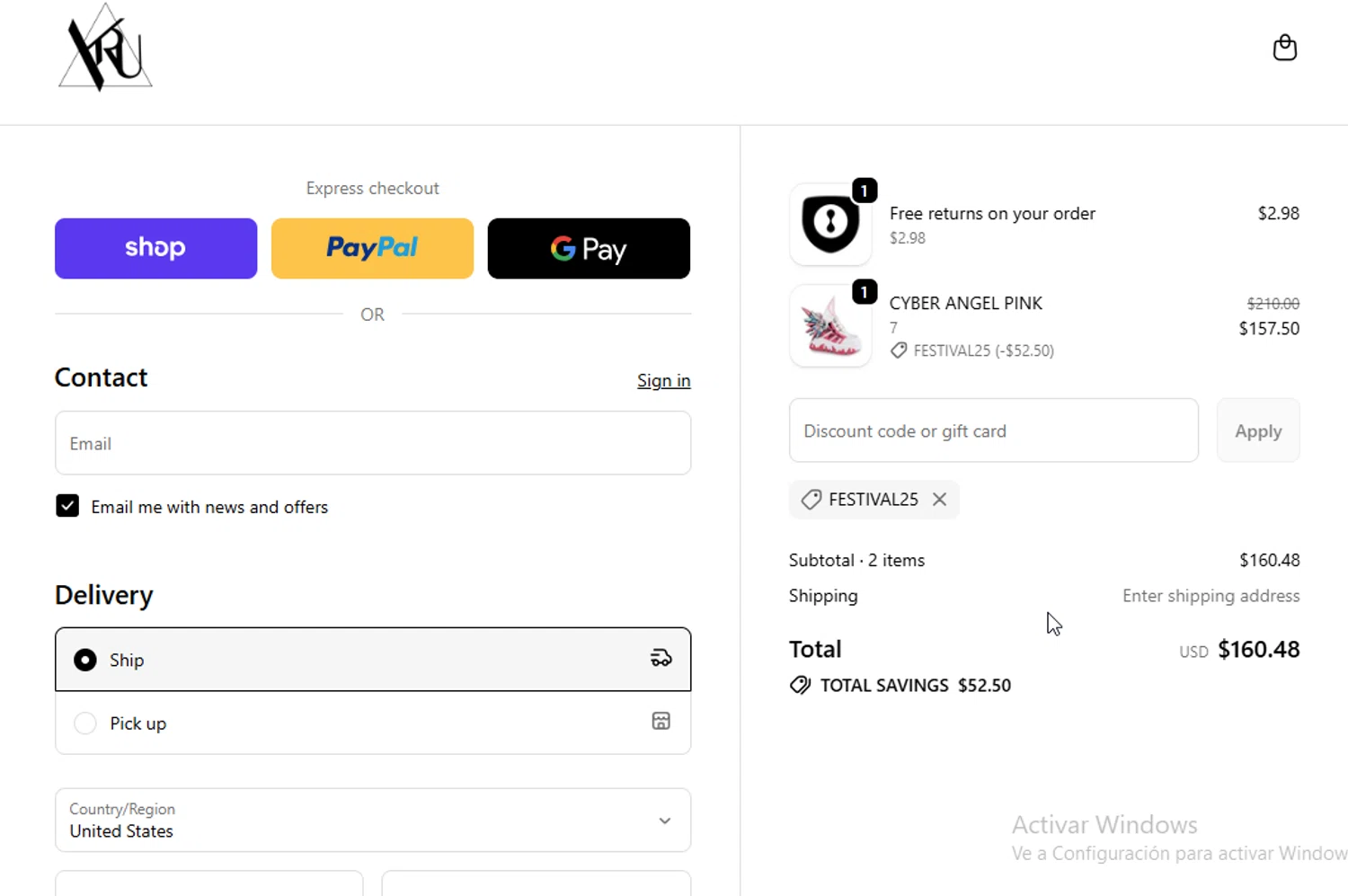
Task: Click the discounted price $157.50
Action: (1269, 328)
